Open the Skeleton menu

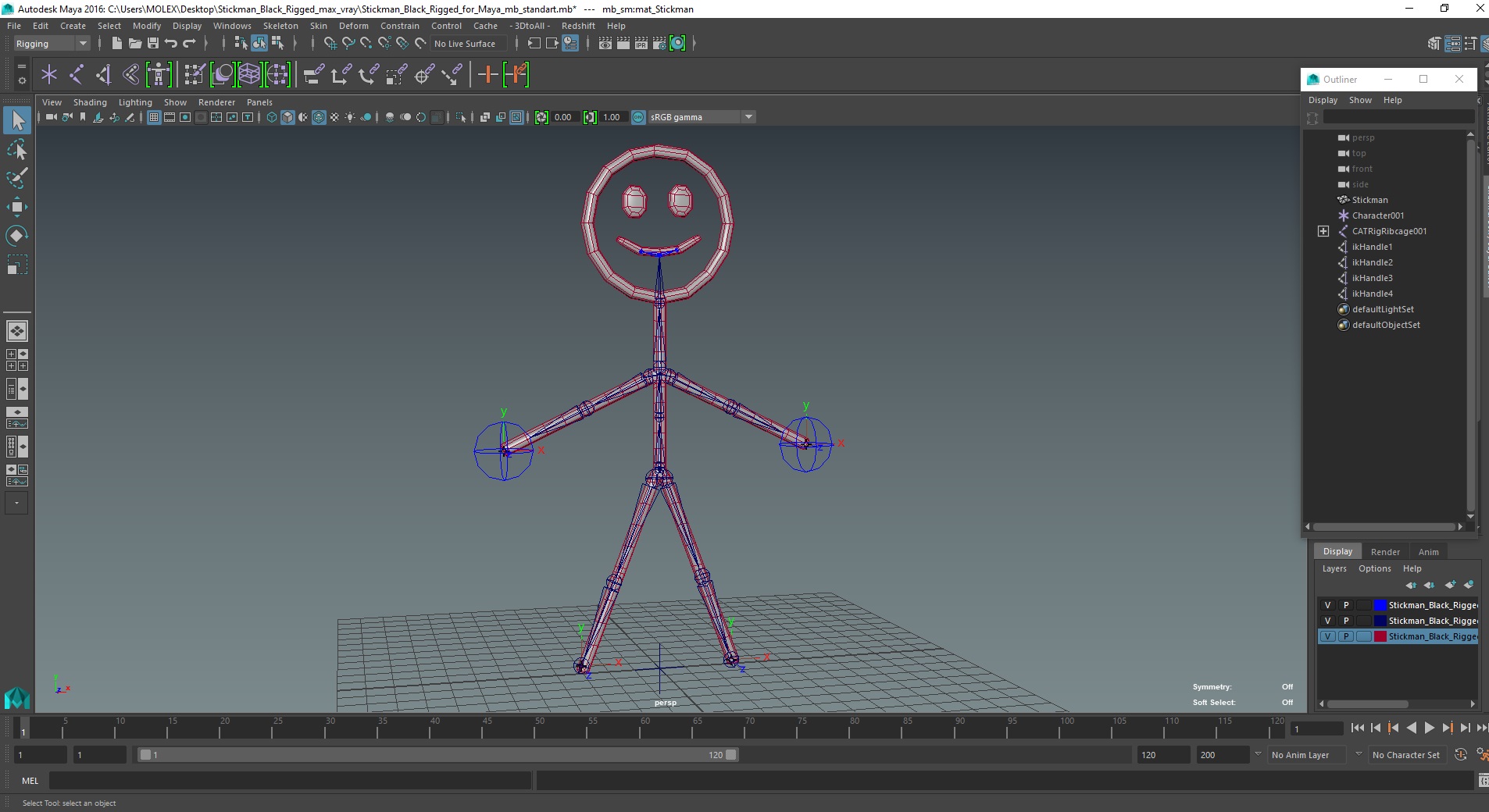(x=280, y=26)
